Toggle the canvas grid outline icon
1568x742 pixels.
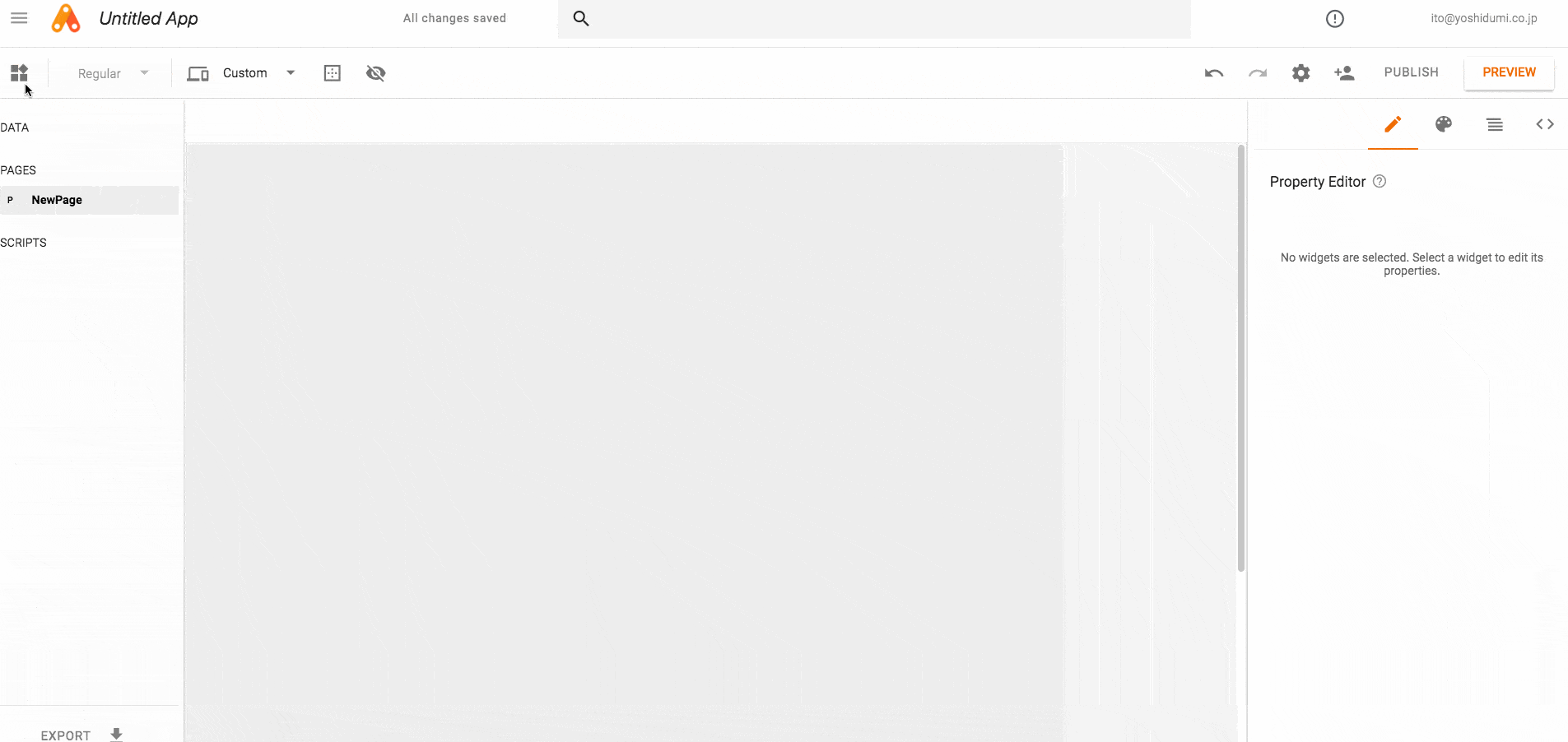(333, 73)
